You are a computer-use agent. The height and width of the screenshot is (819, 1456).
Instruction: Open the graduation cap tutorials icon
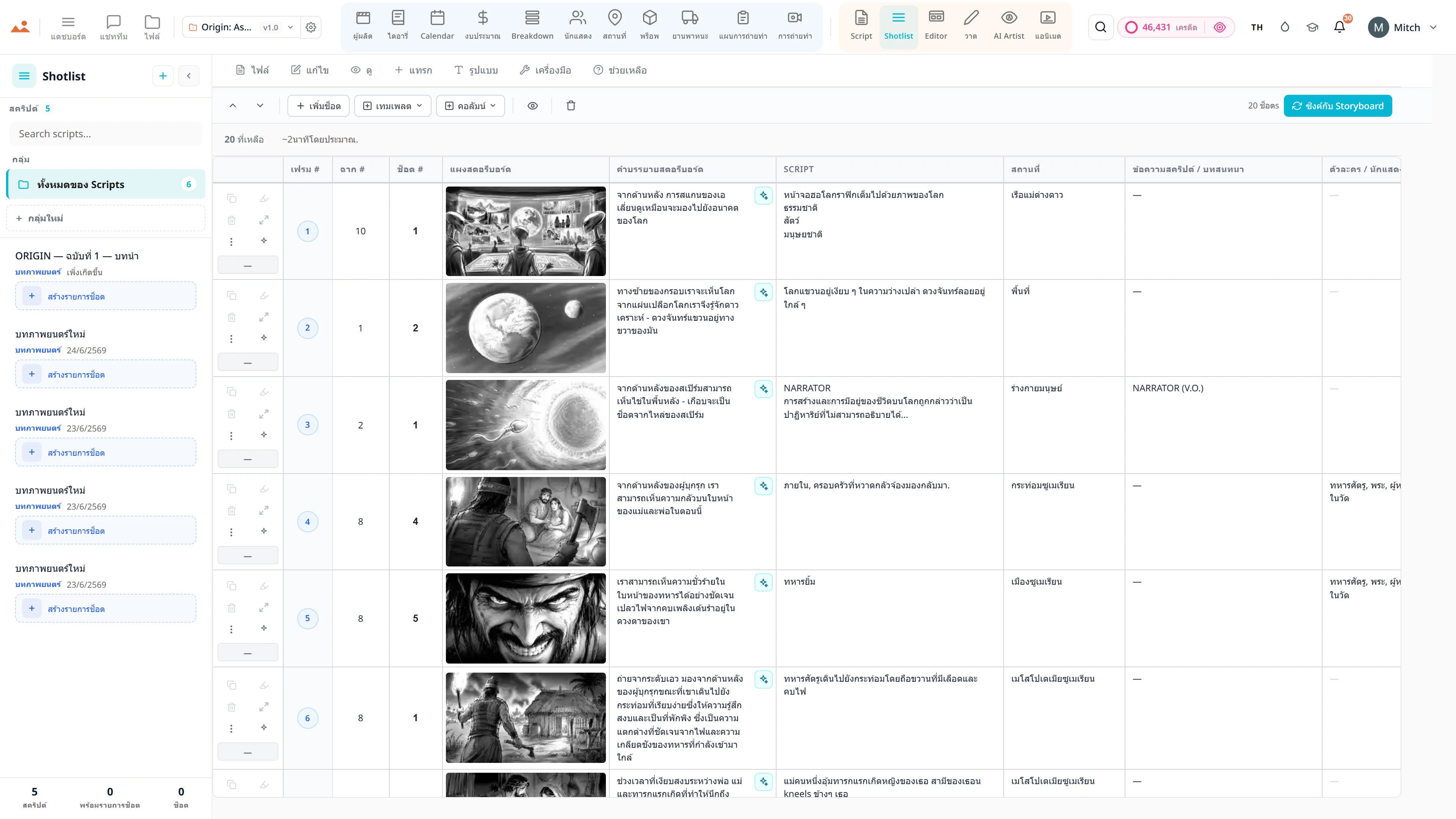pos(1312,27)
